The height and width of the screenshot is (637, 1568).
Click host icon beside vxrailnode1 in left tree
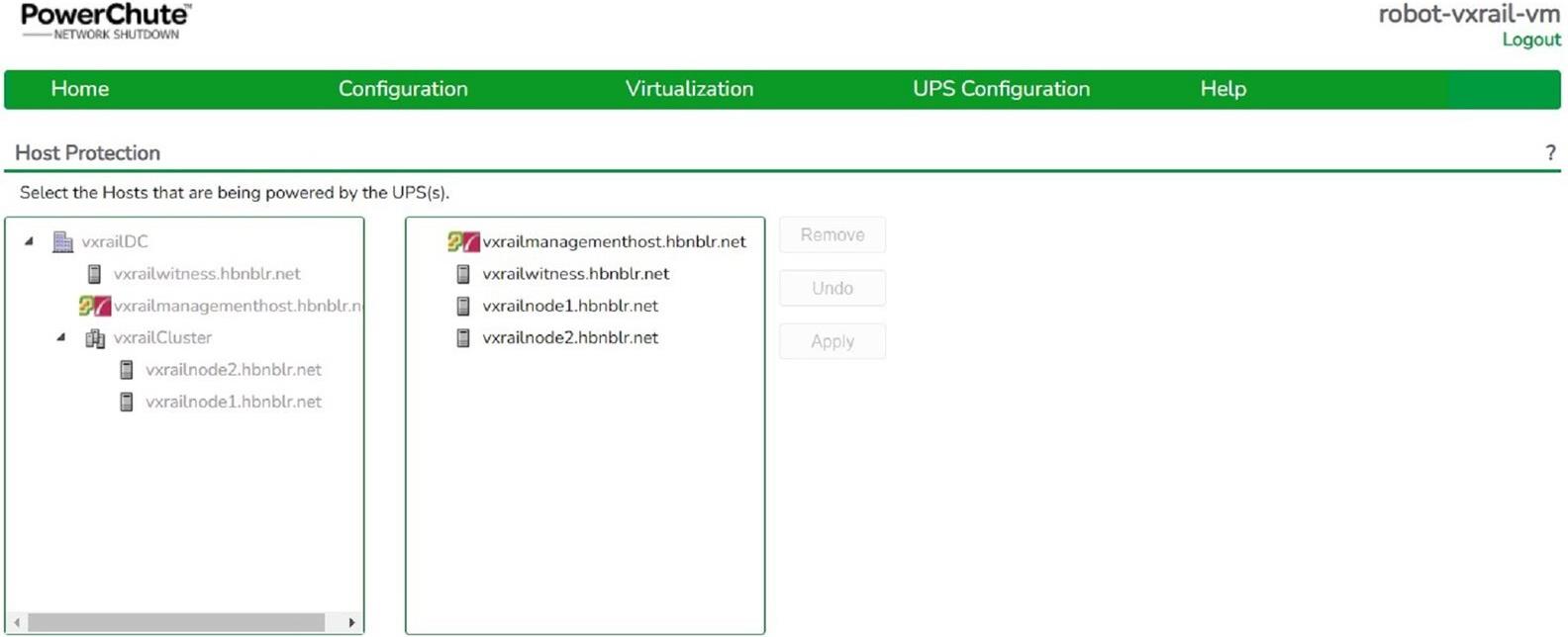coord(127,402)
